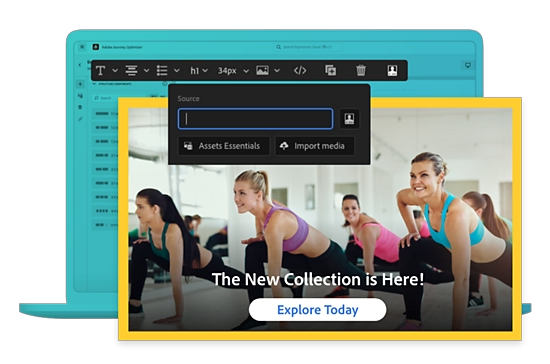Delete component using the trash icon
Viewport: 550px width, 364px height.
pos(361,70)
